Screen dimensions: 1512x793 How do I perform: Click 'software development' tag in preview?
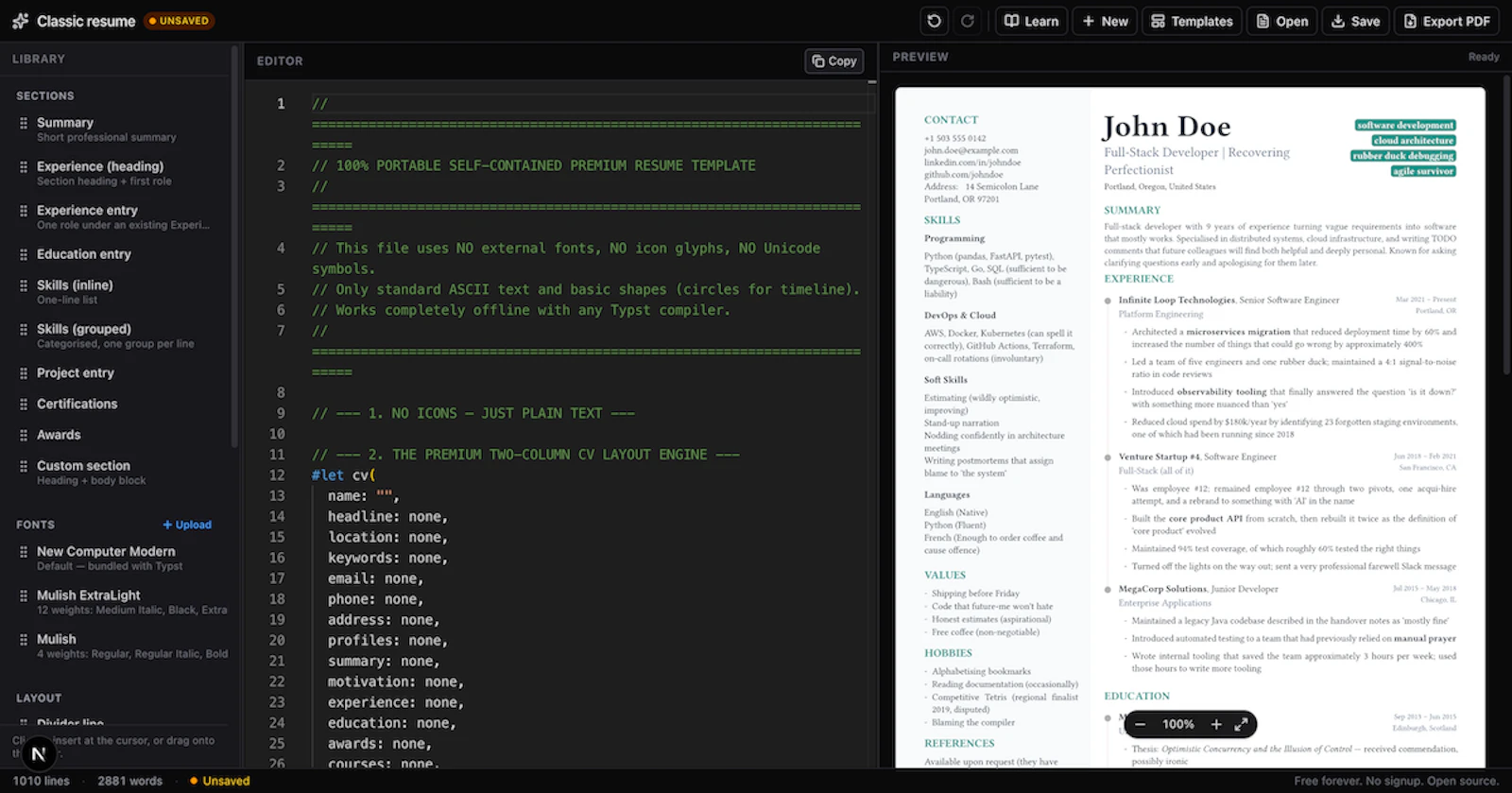[x=1405, y=125]
